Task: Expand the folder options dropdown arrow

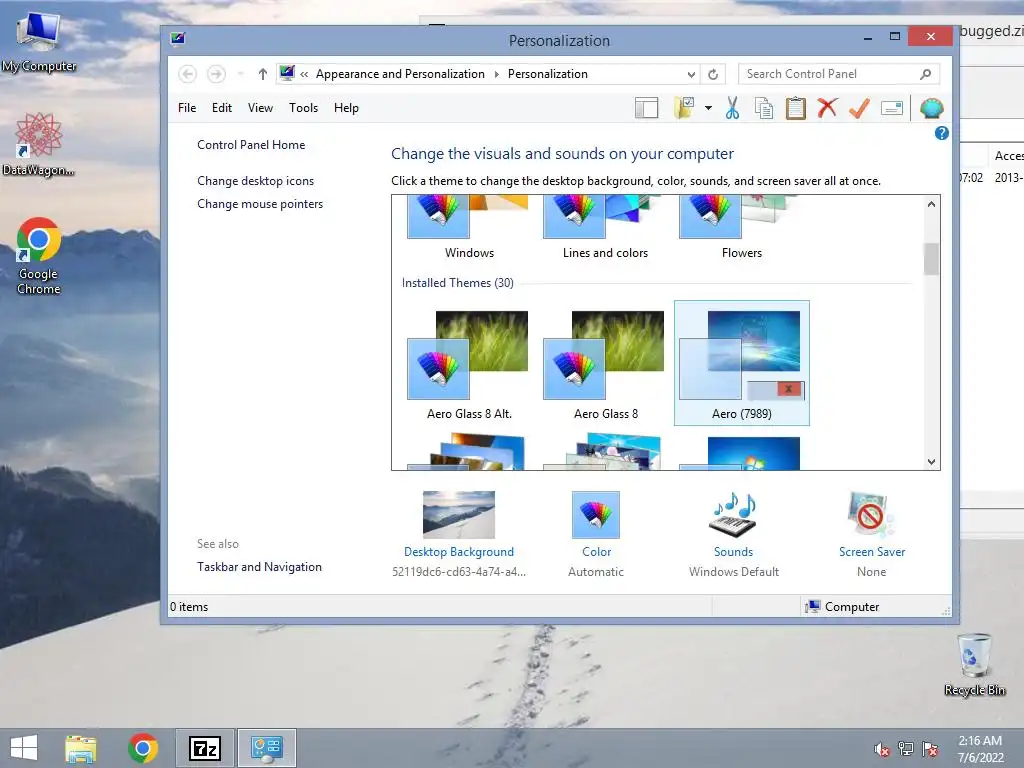Action: 708,108
